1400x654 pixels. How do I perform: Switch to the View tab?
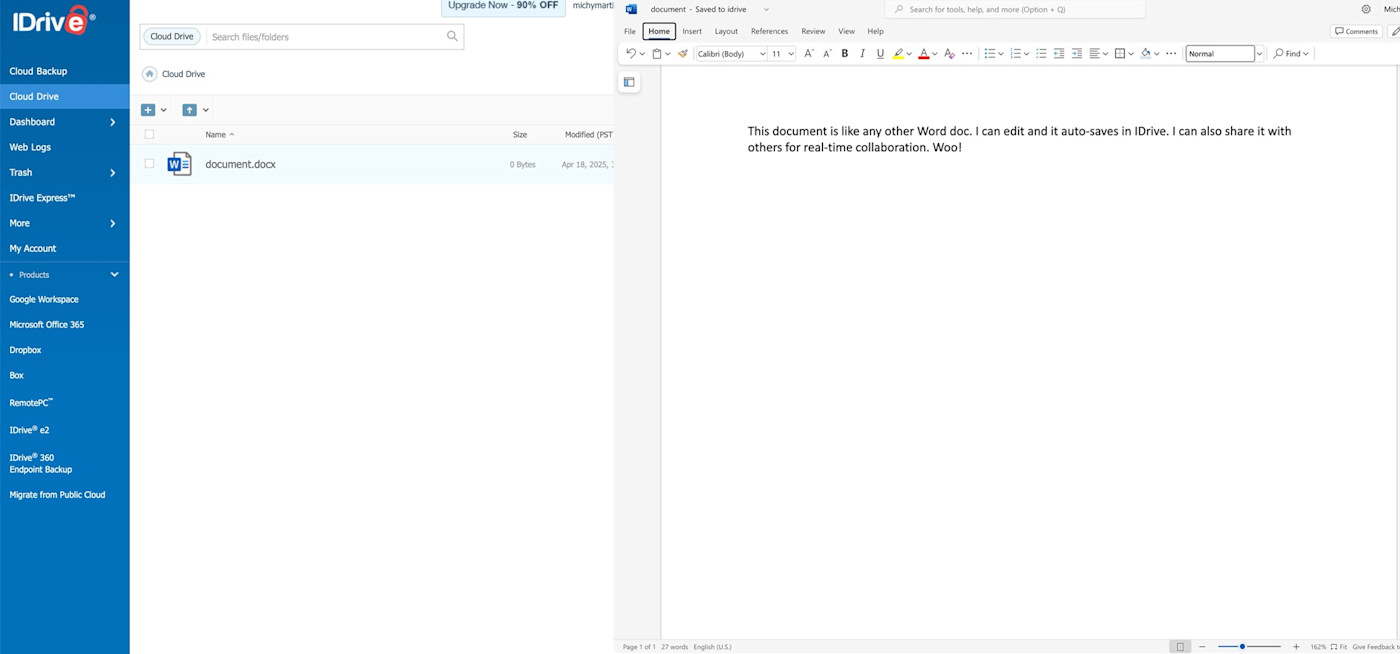[x=846, y=31]
